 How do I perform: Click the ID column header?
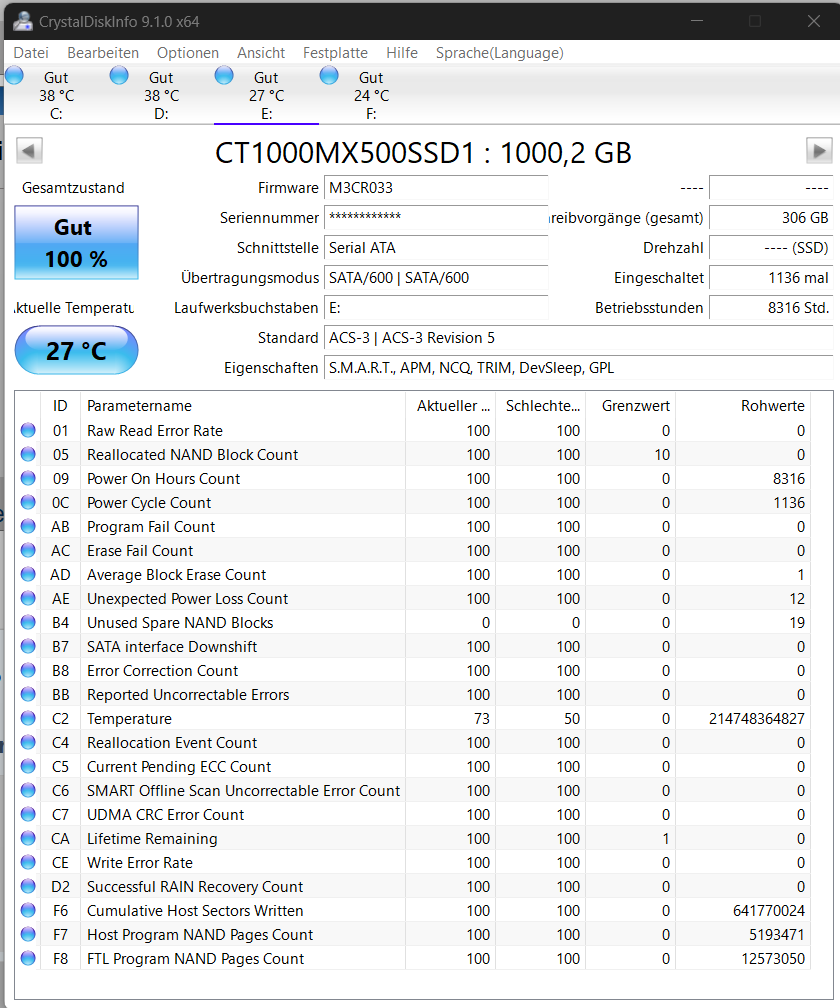pyautogui.click(x=60, y=406)
